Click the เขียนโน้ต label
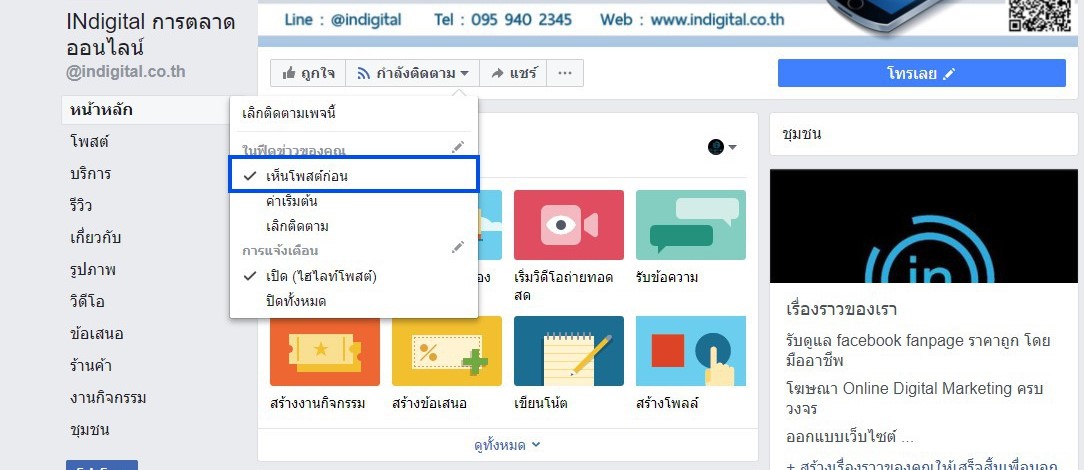This screenshot has height=470, width=1084. (x=541, y=403)
